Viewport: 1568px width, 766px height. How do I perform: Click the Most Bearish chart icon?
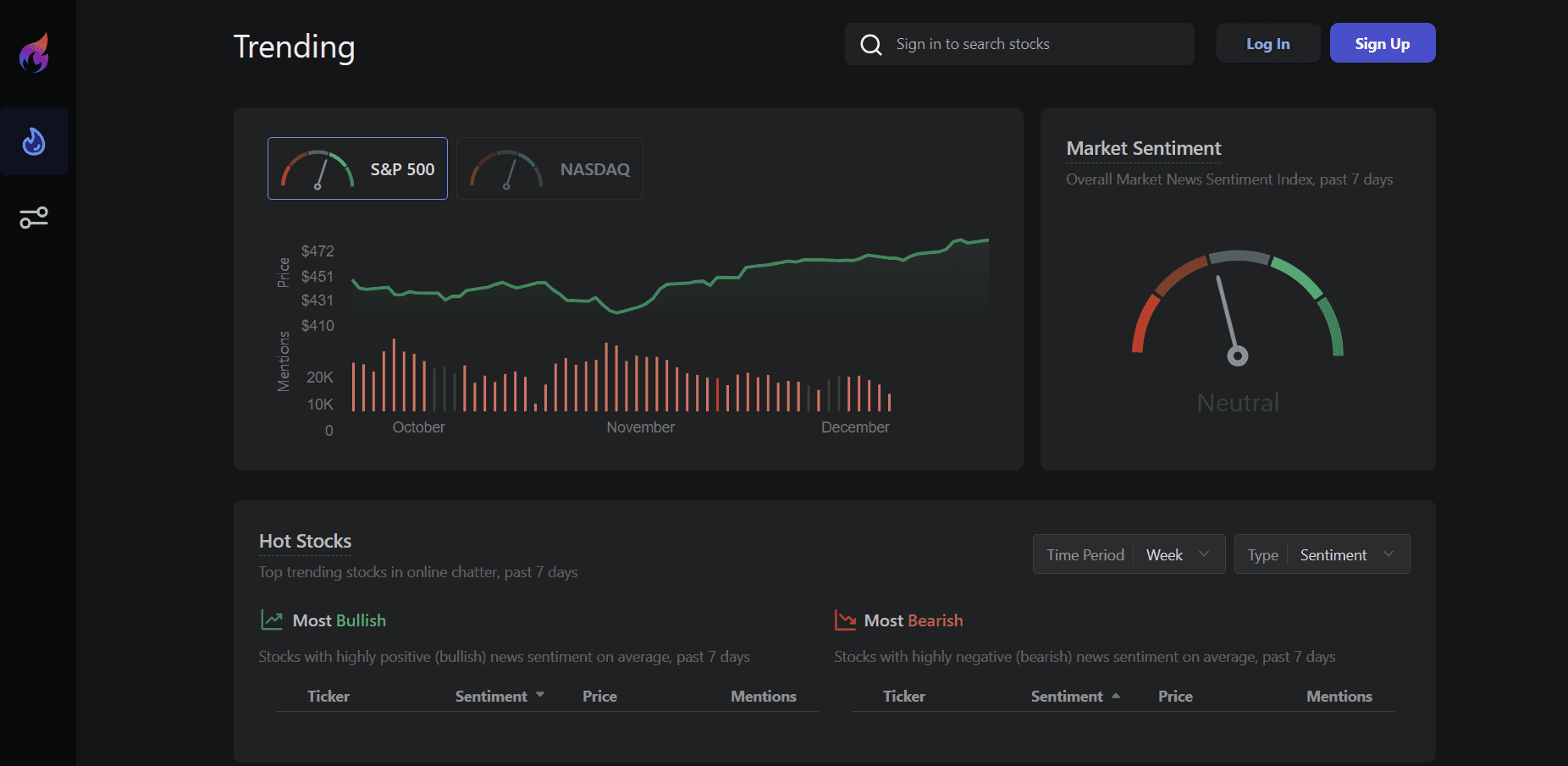845,620
